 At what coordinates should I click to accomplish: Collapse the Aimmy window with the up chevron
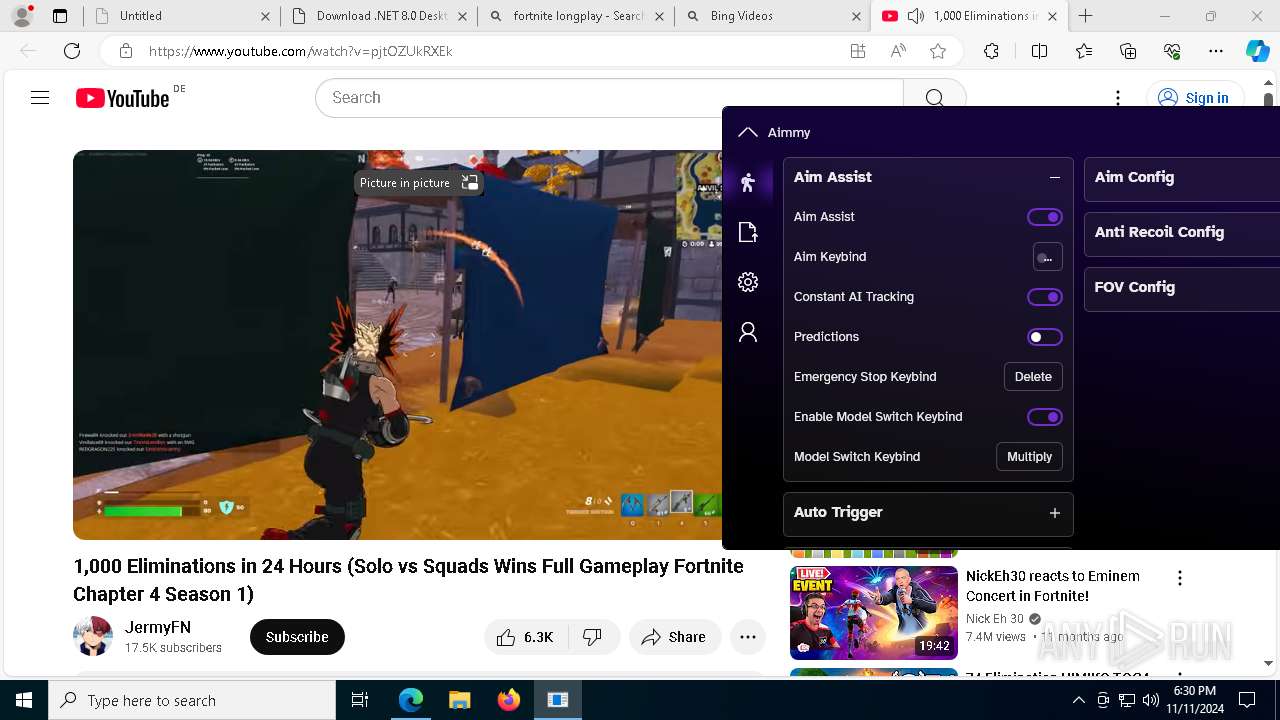pyautogui.click(x=747, y=132)
